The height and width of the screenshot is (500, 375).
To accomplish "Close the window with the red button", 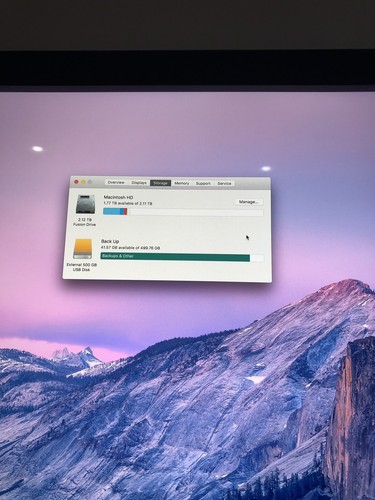I will pos(76,182).
